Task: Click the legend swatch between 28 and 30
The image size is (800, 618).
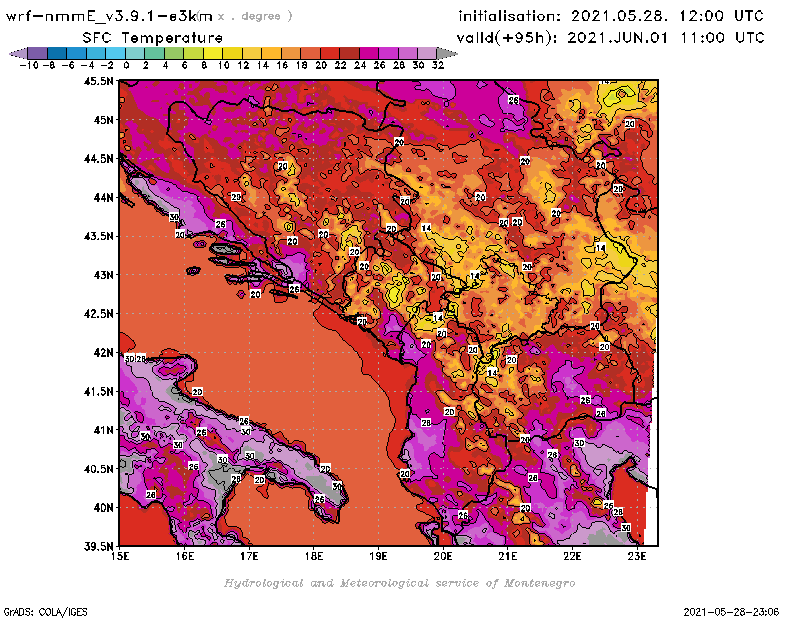Action: (408, 53)
